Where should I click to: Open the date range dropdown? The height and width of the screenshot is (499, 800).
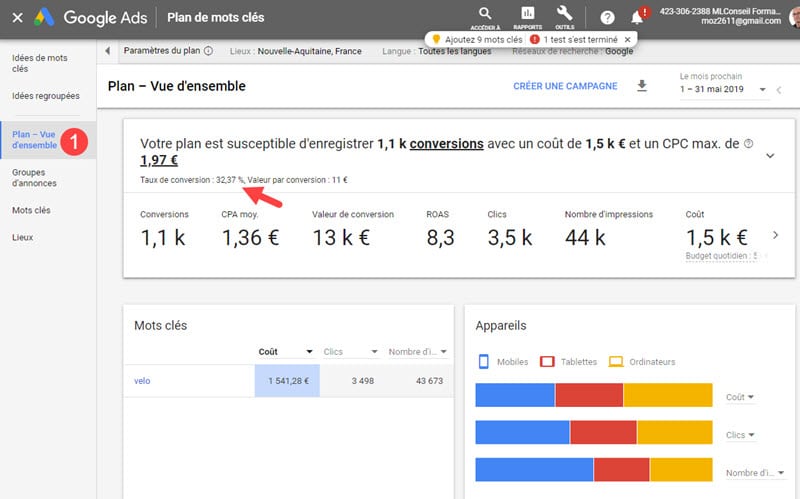762,90
